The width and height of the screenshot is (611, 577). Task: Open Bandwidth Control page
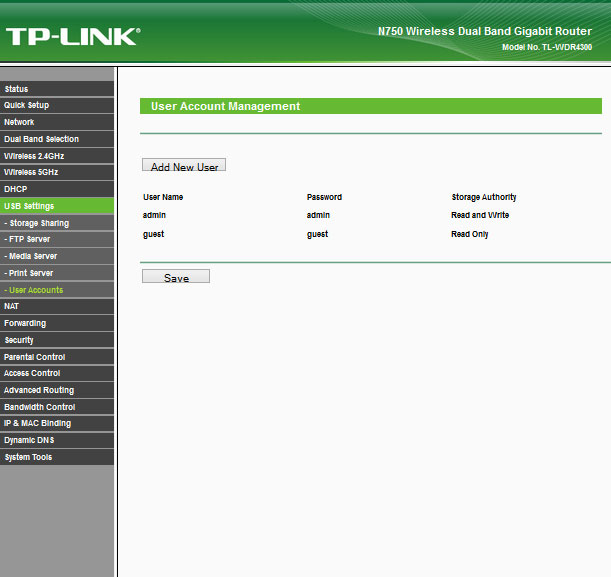tap(57, 407)
